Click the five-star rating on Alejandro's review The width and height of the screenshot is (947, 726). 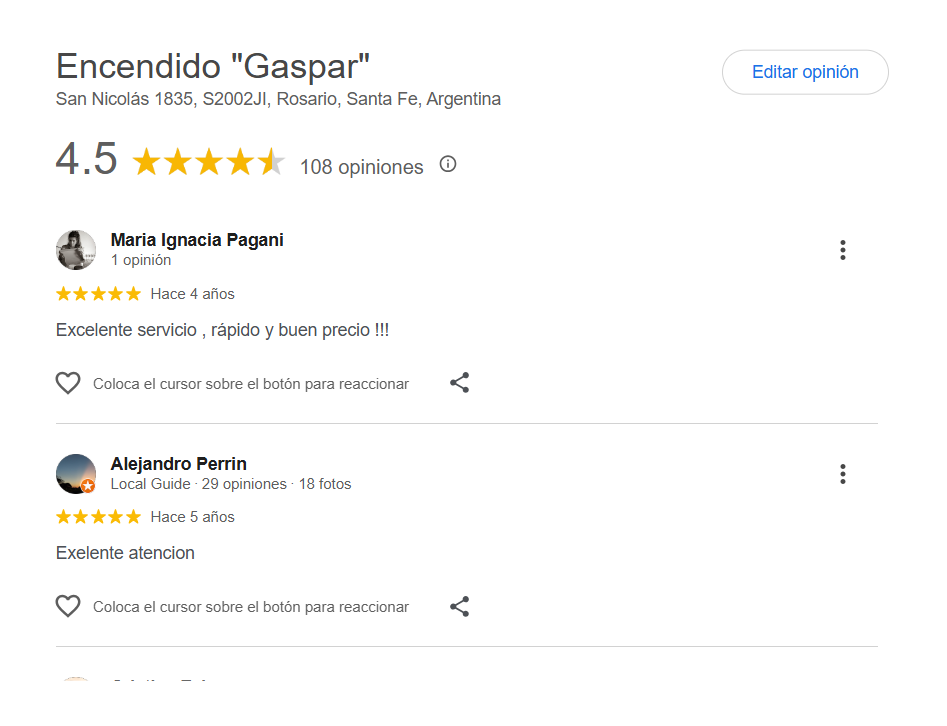point(98,517)
